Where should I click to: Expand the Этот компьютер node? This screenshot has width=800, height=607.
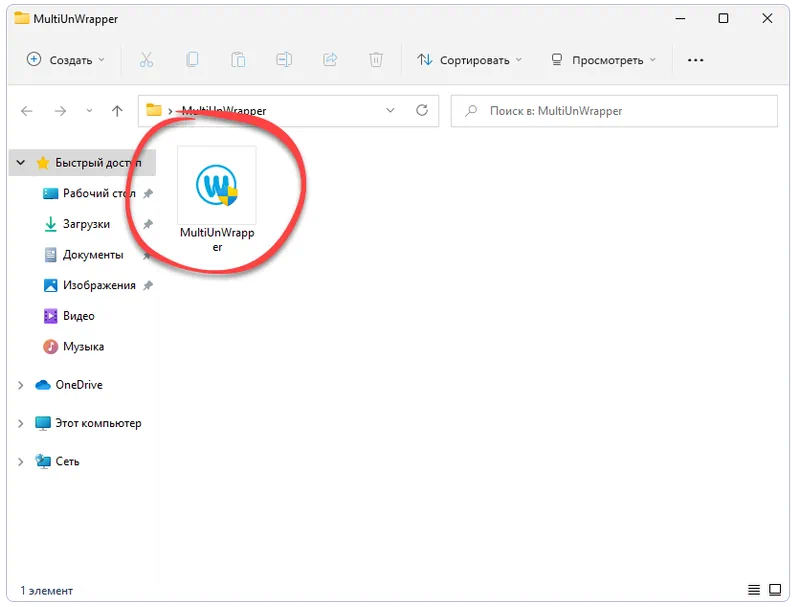point(20,423)
